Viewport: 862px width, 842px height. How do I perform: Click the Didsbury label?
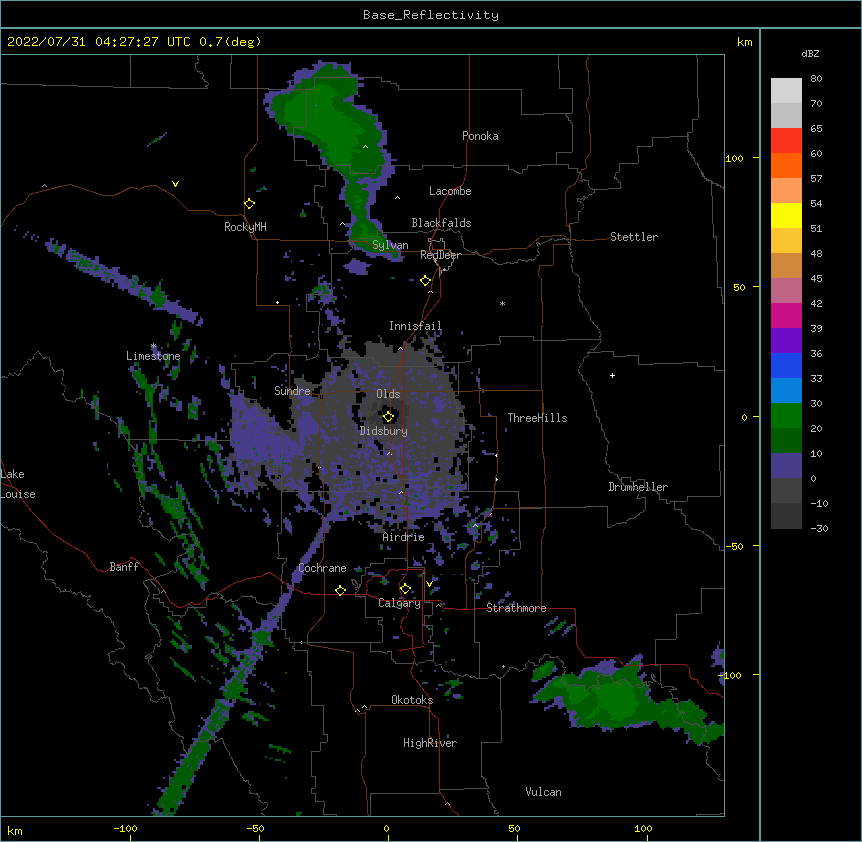[x=384, y=431]
